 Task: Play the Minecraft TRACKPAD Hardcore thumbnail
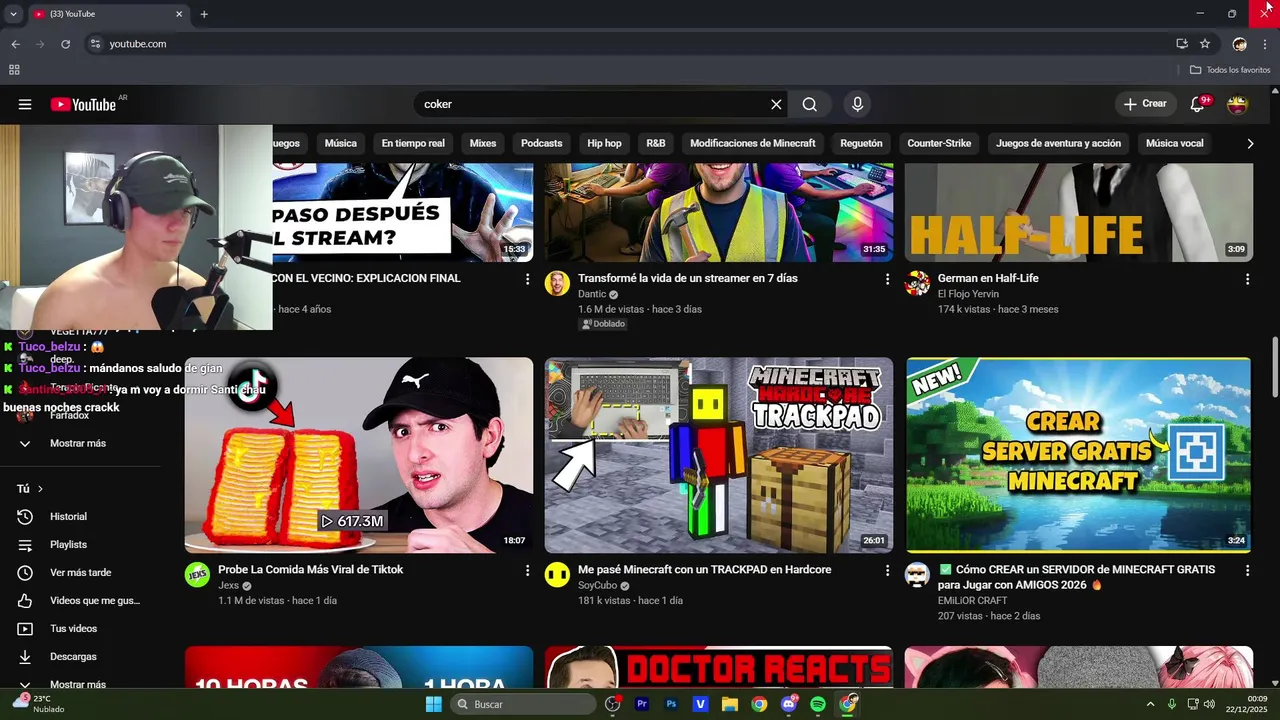[x=719, y=455]
